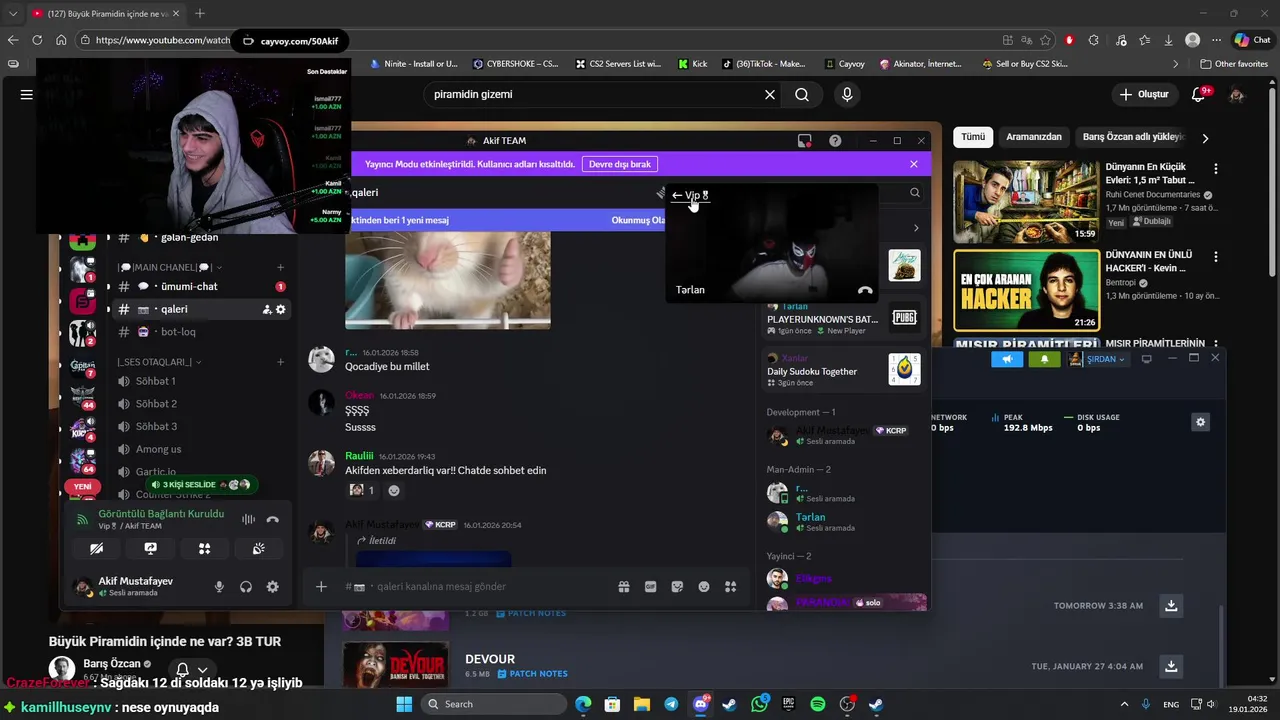Click the reaction with count 1
1280x720 pixels.
click(362, 490)
